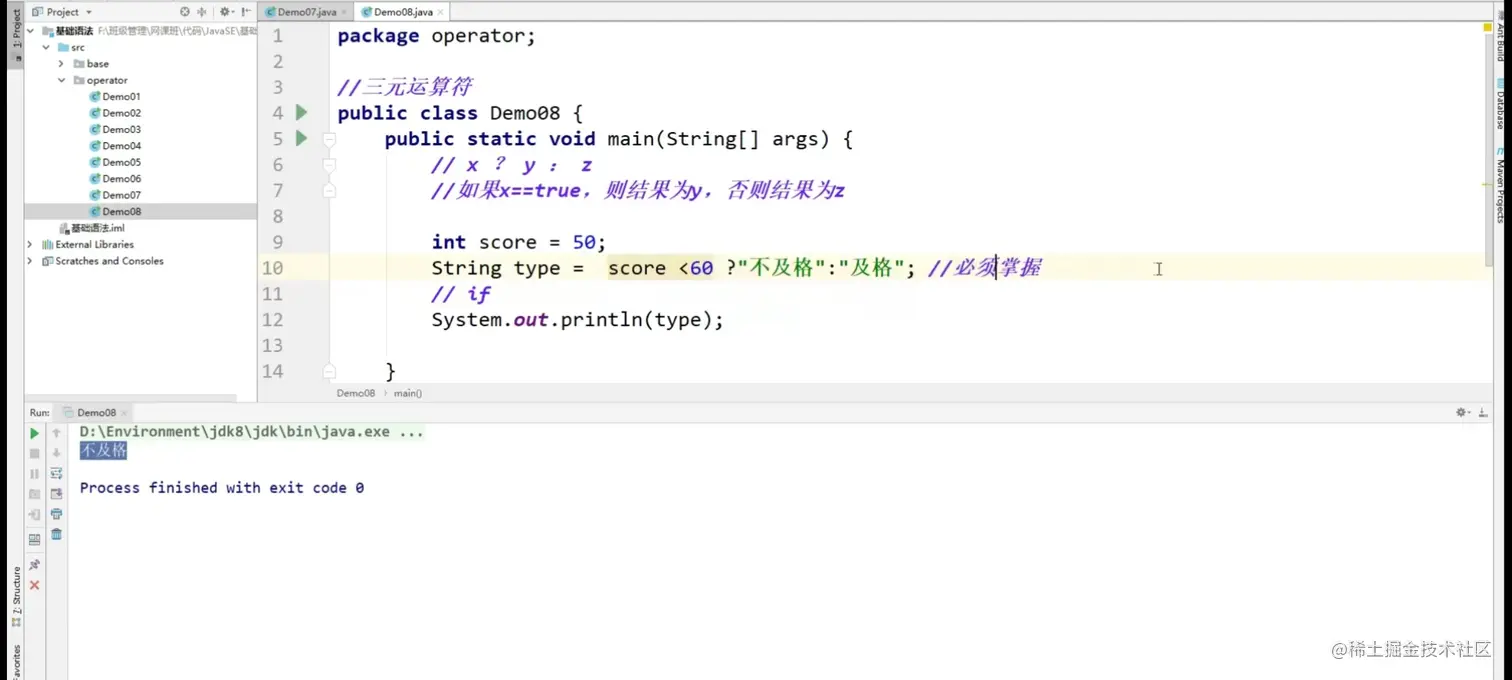
Task: Collapse the operator package folder
Action: point(62,80)
